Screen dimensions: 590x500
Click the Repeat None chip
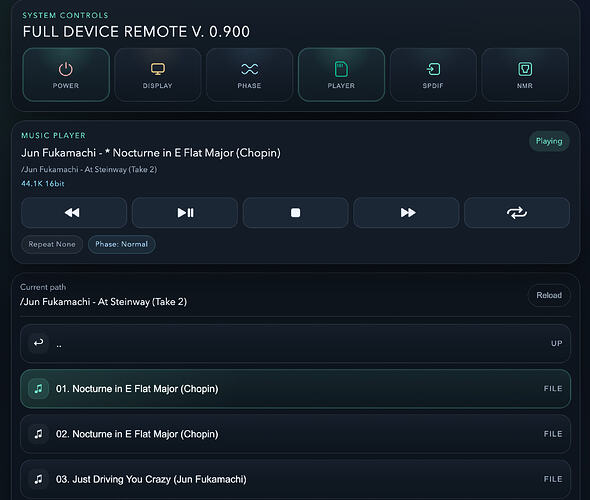52,244
